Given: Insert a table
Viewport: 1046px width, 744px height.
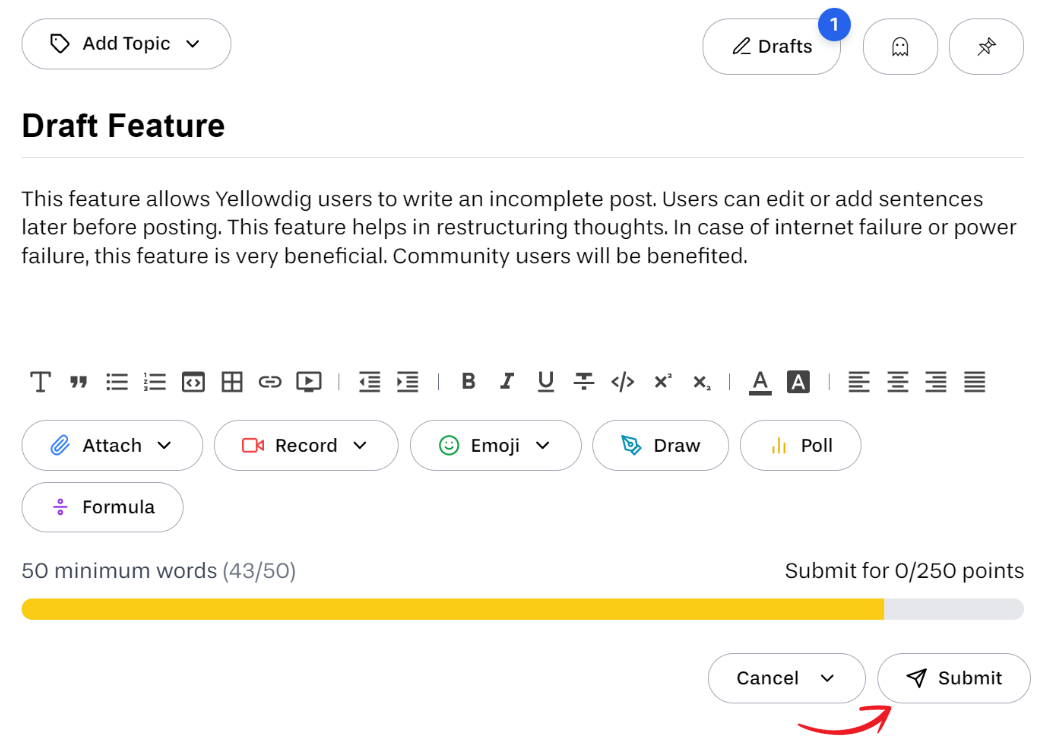Looking at the screenshot, I should [x=232, y=382].
